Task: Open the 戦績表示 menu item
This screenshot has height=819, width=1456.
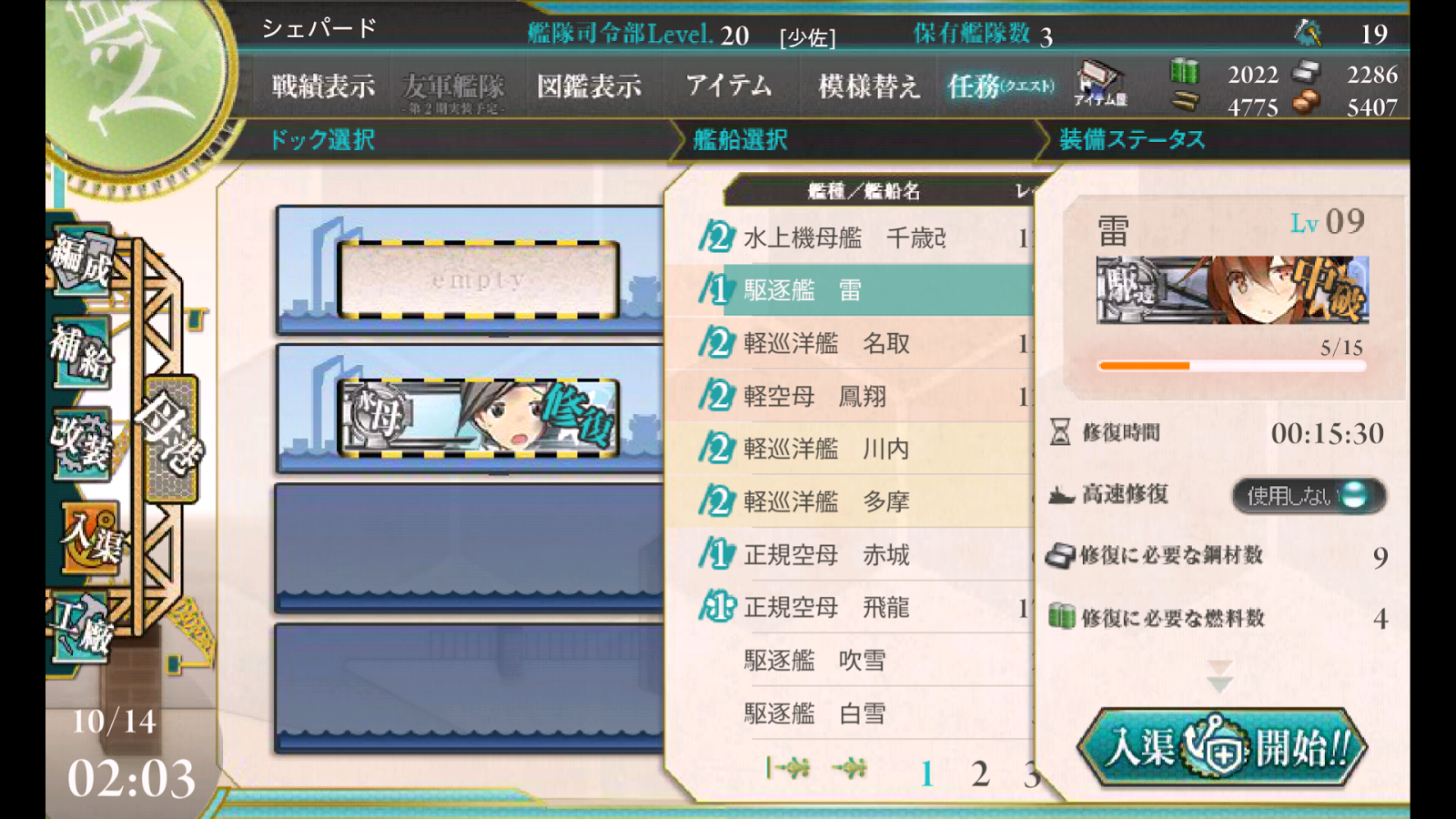Action: tap(323, 86)
